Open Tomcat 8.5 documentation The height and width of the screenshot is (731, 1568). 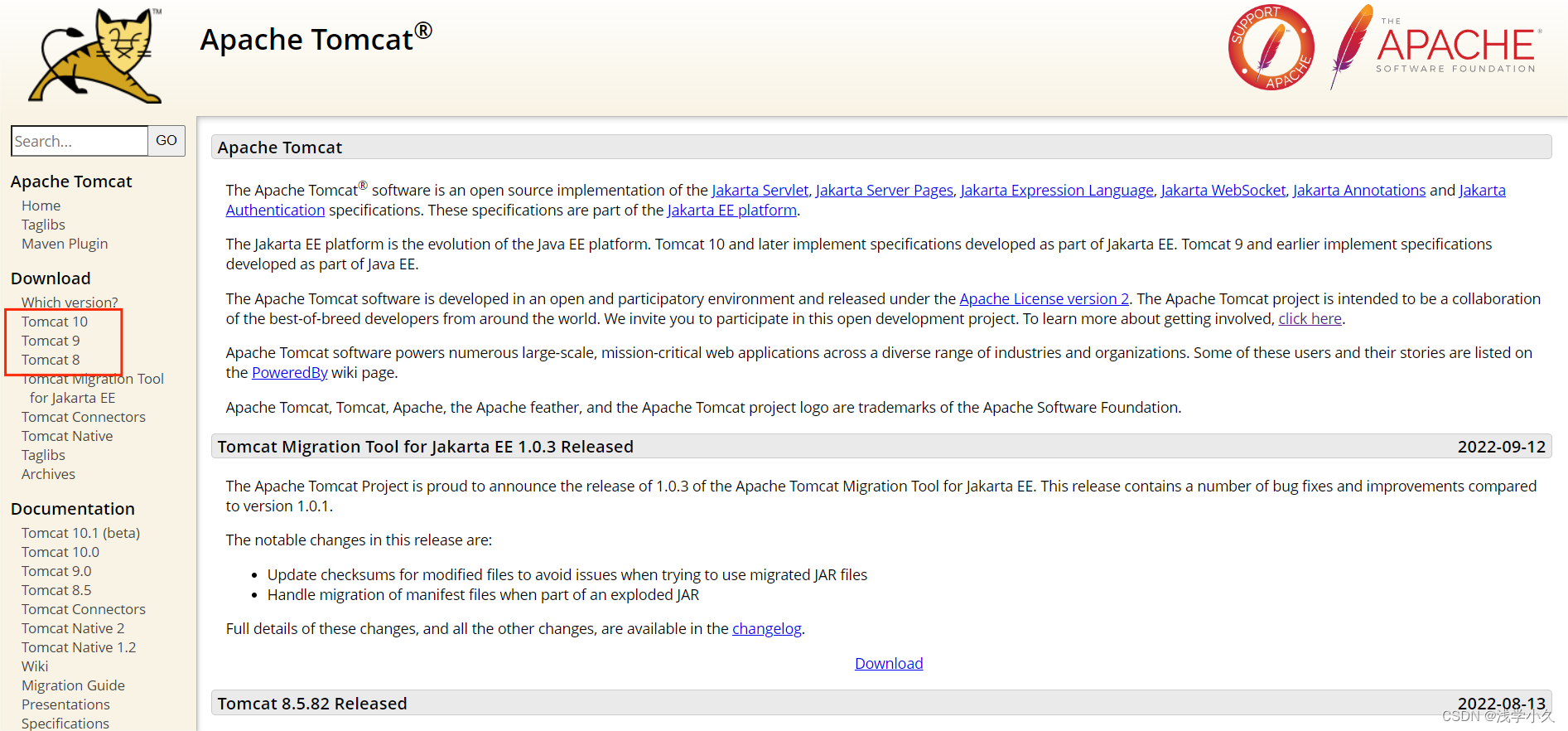click(x=56, y=590)
